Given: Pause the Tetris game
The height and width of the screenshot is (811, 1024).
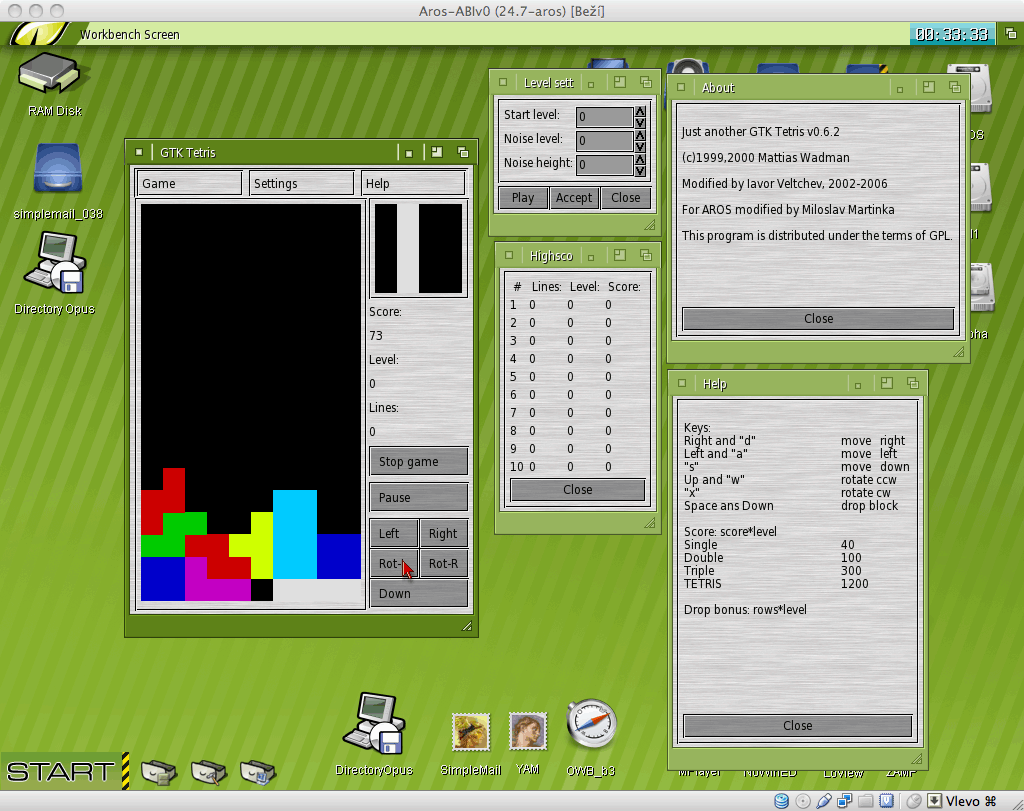Looking at the screenshot, I should [x=418, y=497].
